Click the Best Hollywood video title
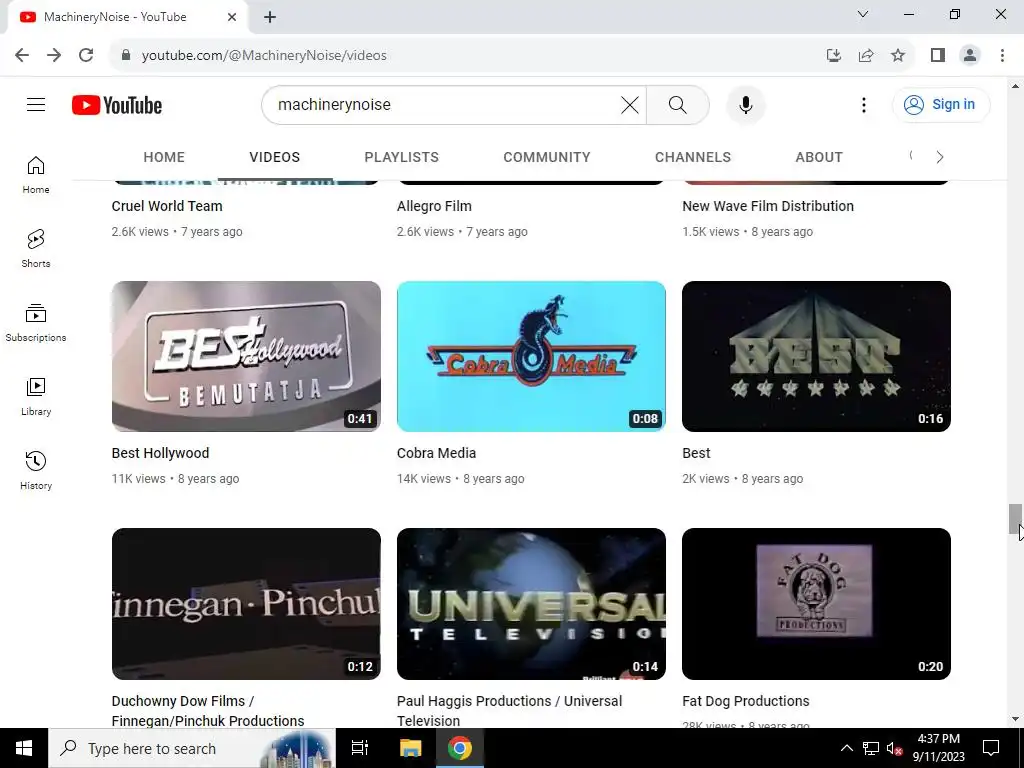 (x=161, y=453)
